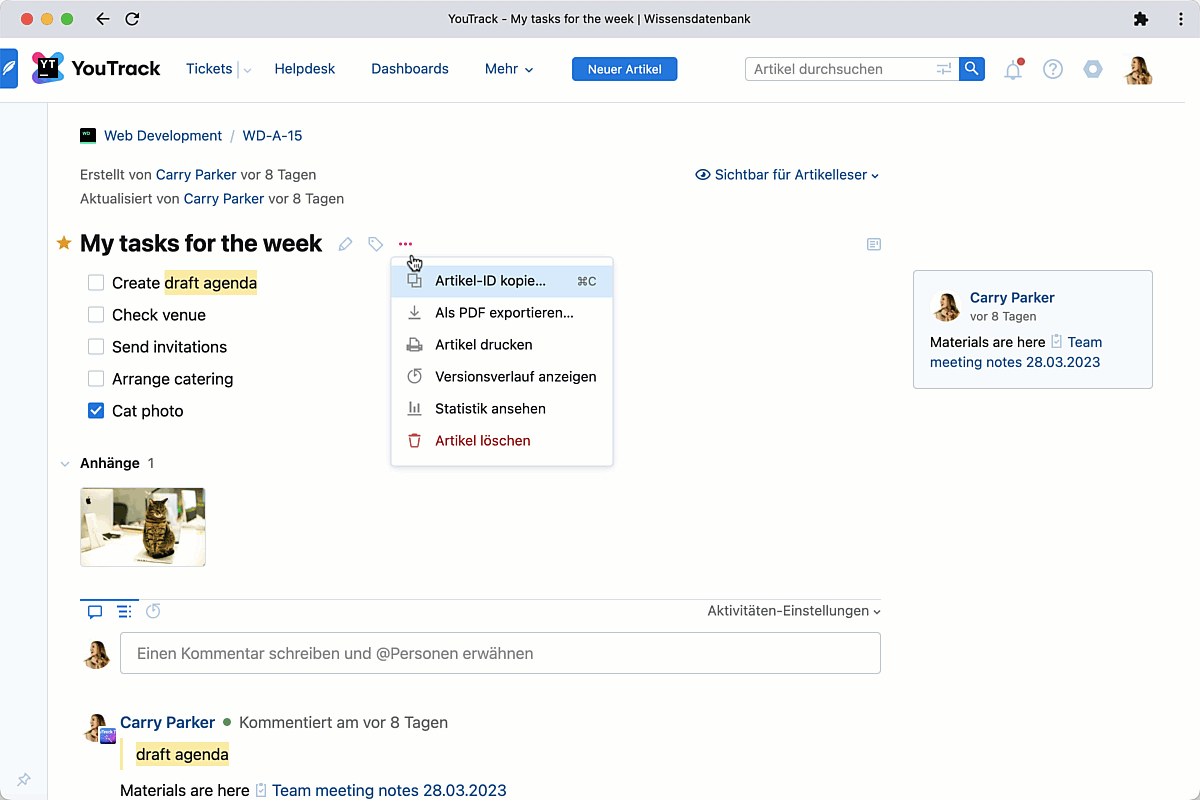
Task: Click the comment icon near the sidebar card
Action: click(874, 244)
